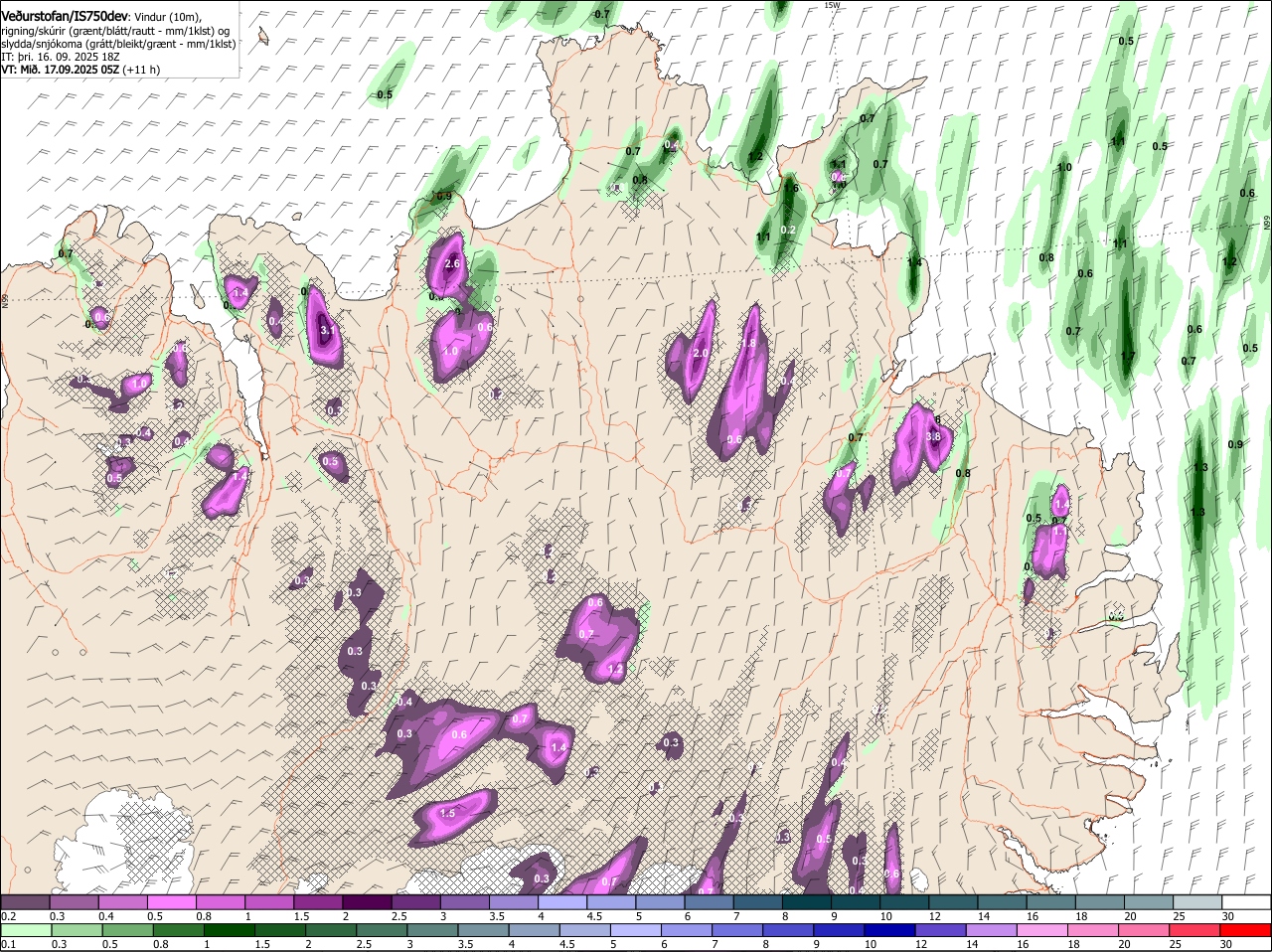Click the 25 label under the upper legend
This screenshot has height=952, width=1272.
coord(1180,916)
